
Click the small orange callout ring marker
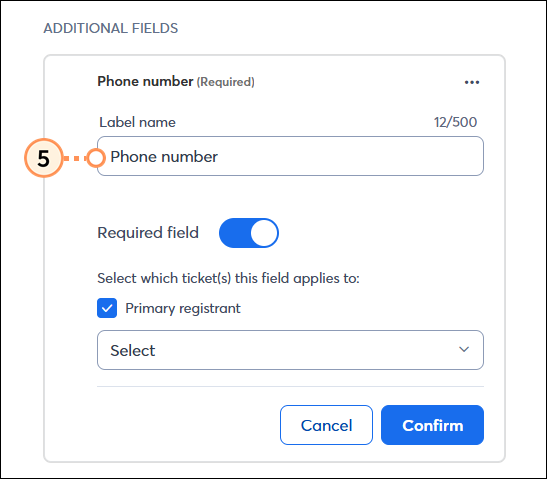coord(96,158)
